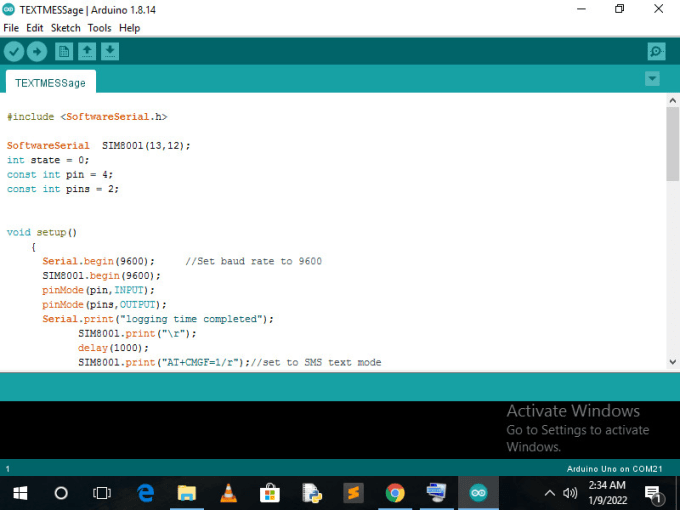The width and height of the screenshot is (680, 510).
Task: Click the 'logging time completed' print line
Action: pyautogui.click(x=158, y=319)
